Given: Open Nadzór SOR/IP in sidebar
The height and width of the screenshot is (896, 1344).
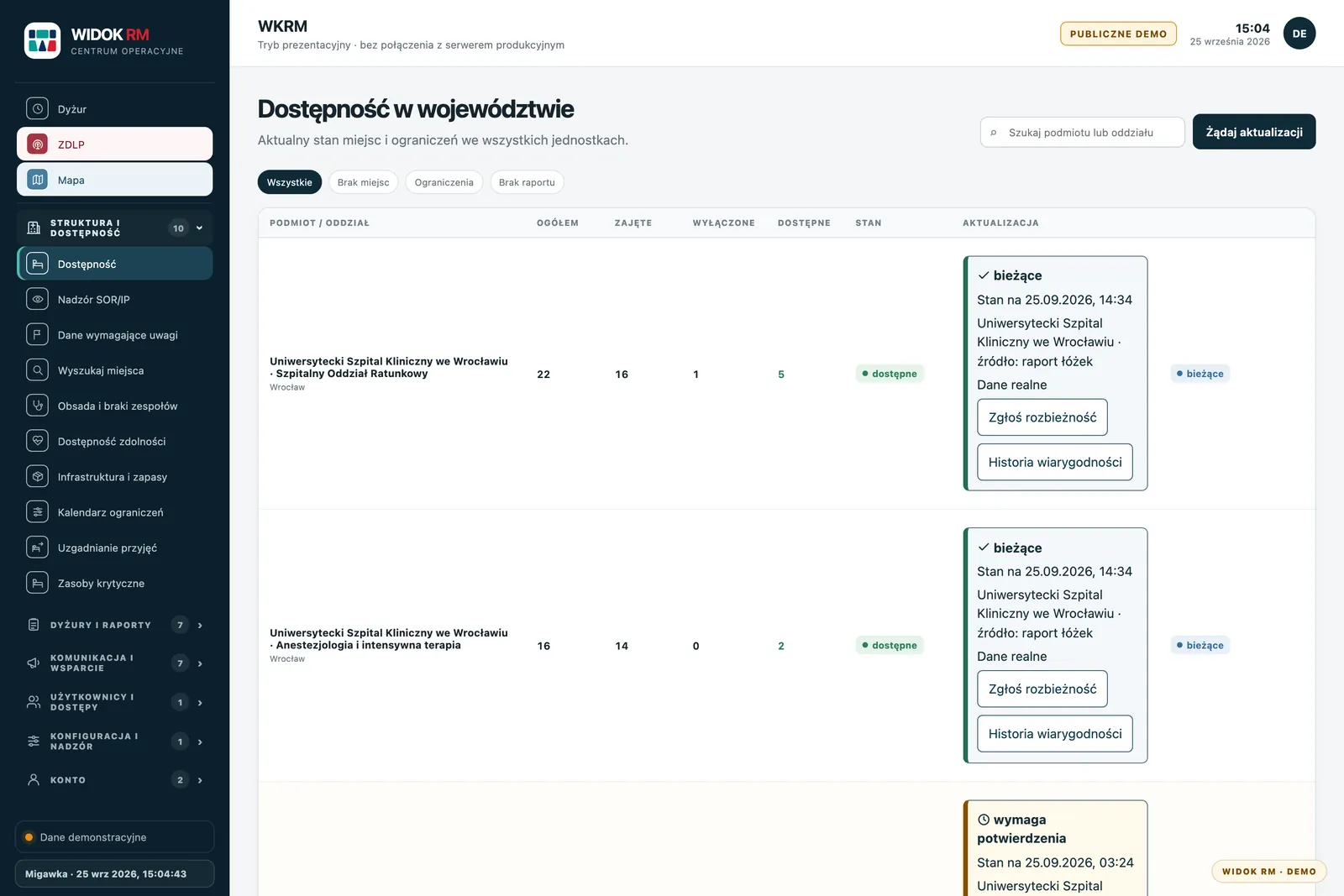Looking at the screenshot, I should coord(115,299).
